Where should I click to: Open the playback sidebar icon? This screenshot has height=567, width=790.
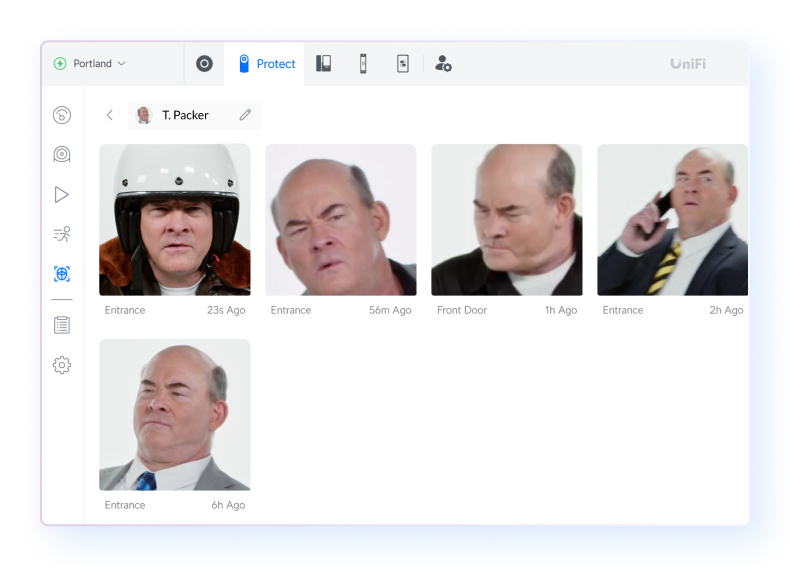point(62,194)
